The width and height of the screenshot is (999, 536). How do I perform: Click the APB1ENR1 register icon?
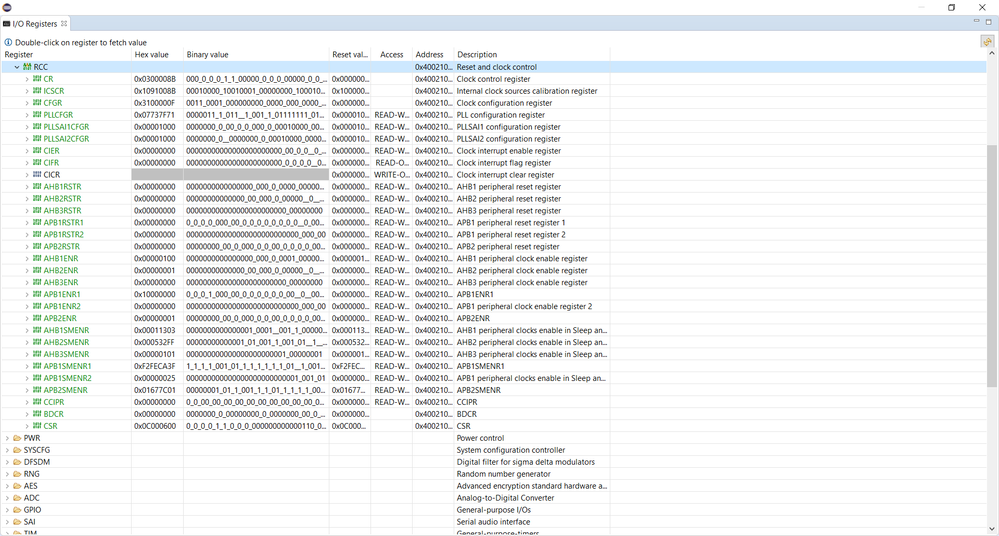click(37, 294)
